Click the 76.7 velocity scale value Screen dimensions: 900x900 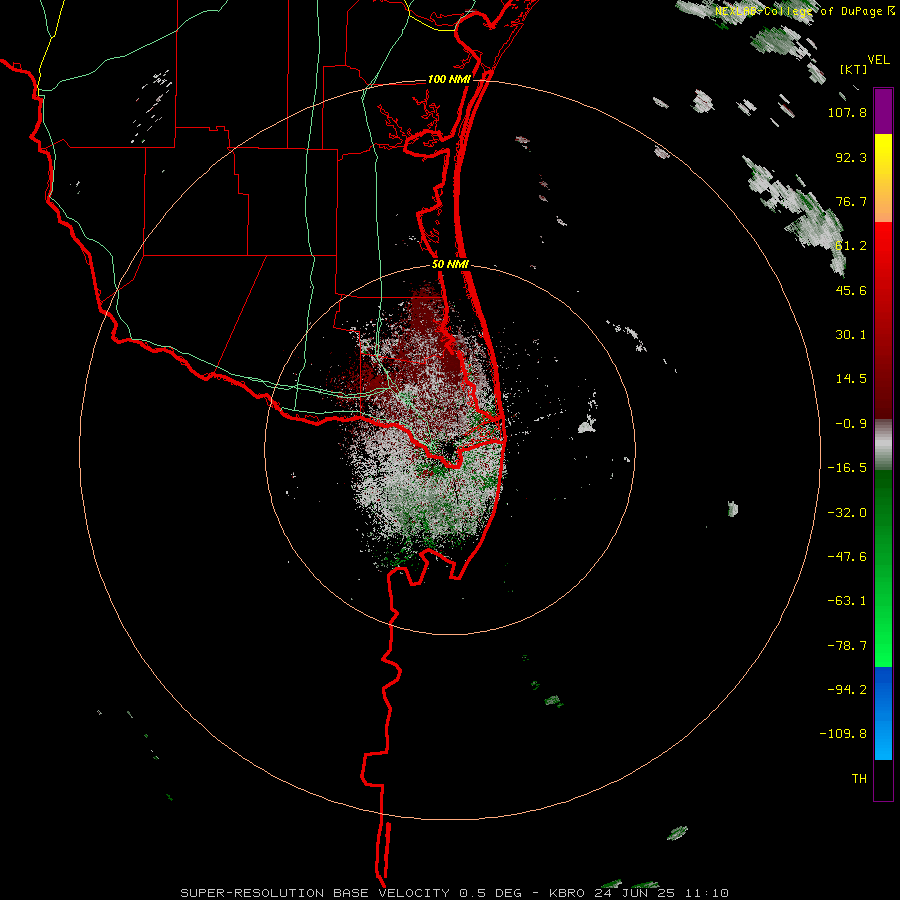[851, 201]
